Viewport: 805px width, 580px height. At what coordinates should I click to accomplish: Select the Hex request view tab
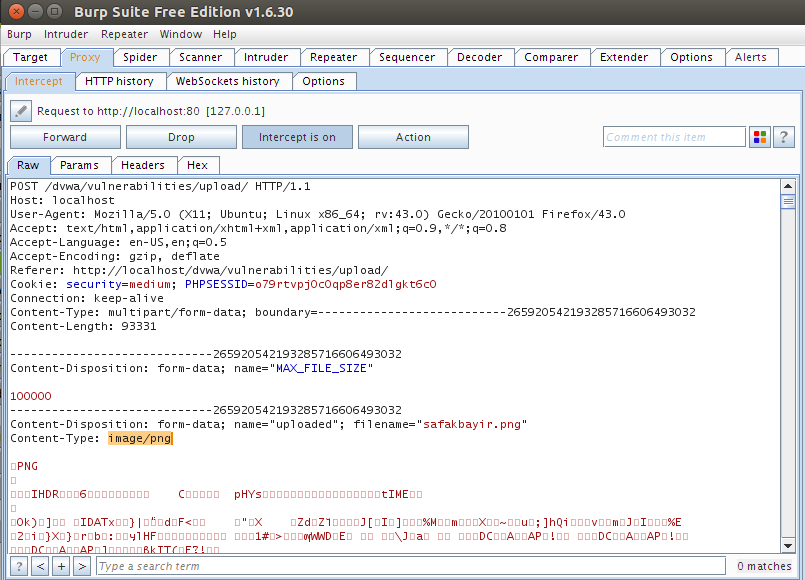[x=198, y=165]
